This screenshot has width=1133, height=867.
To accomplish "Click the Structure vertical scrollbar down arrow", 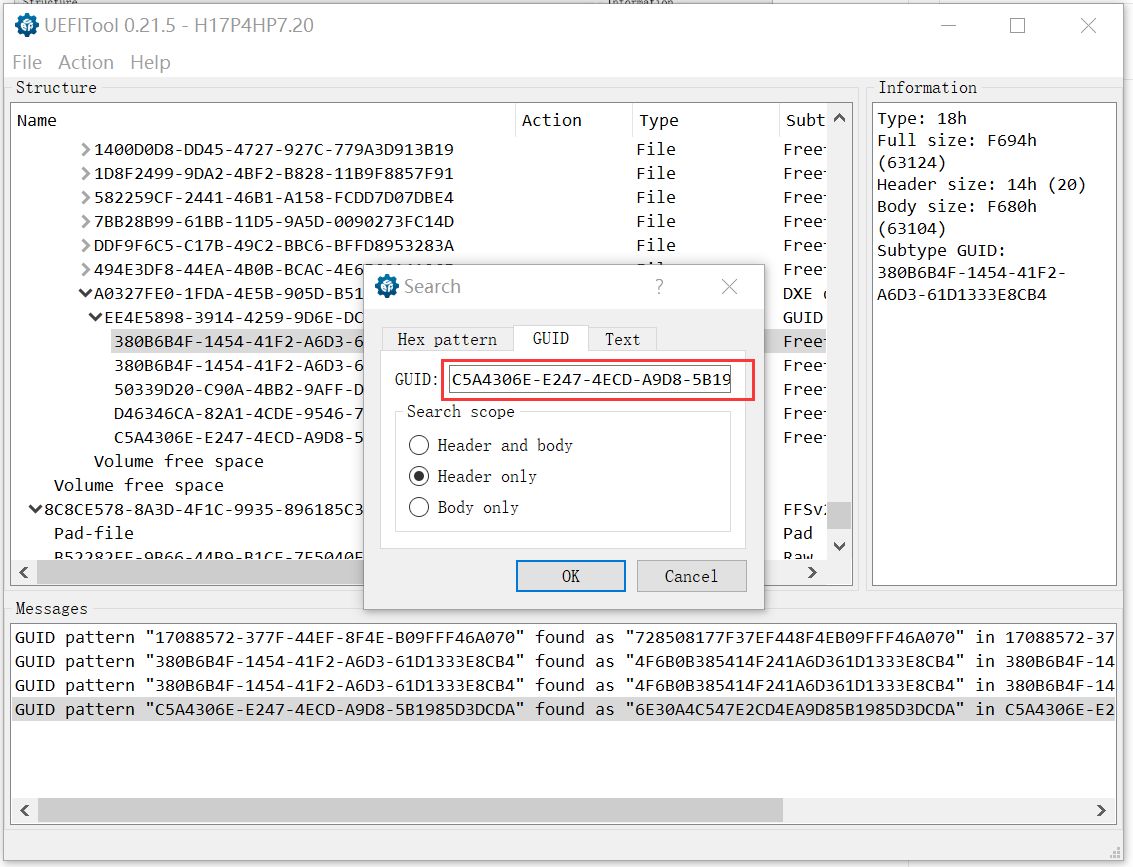I will pyautogui.click(x=839, y=546).
